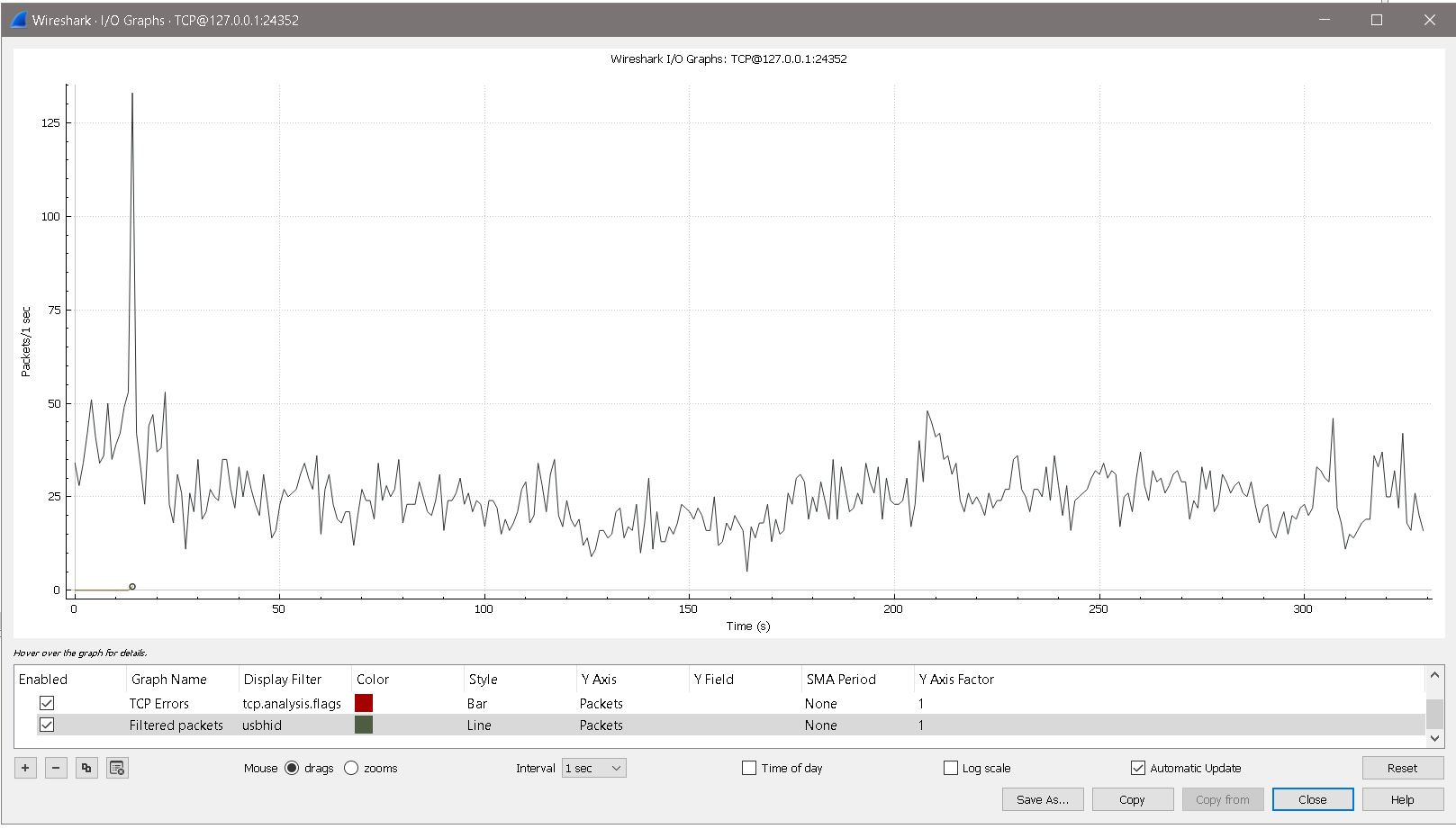The height and width of the screenshot is (829, 1456).
Task: Maximize the I/O Graphs window
Action: [x=1377, y=20]
